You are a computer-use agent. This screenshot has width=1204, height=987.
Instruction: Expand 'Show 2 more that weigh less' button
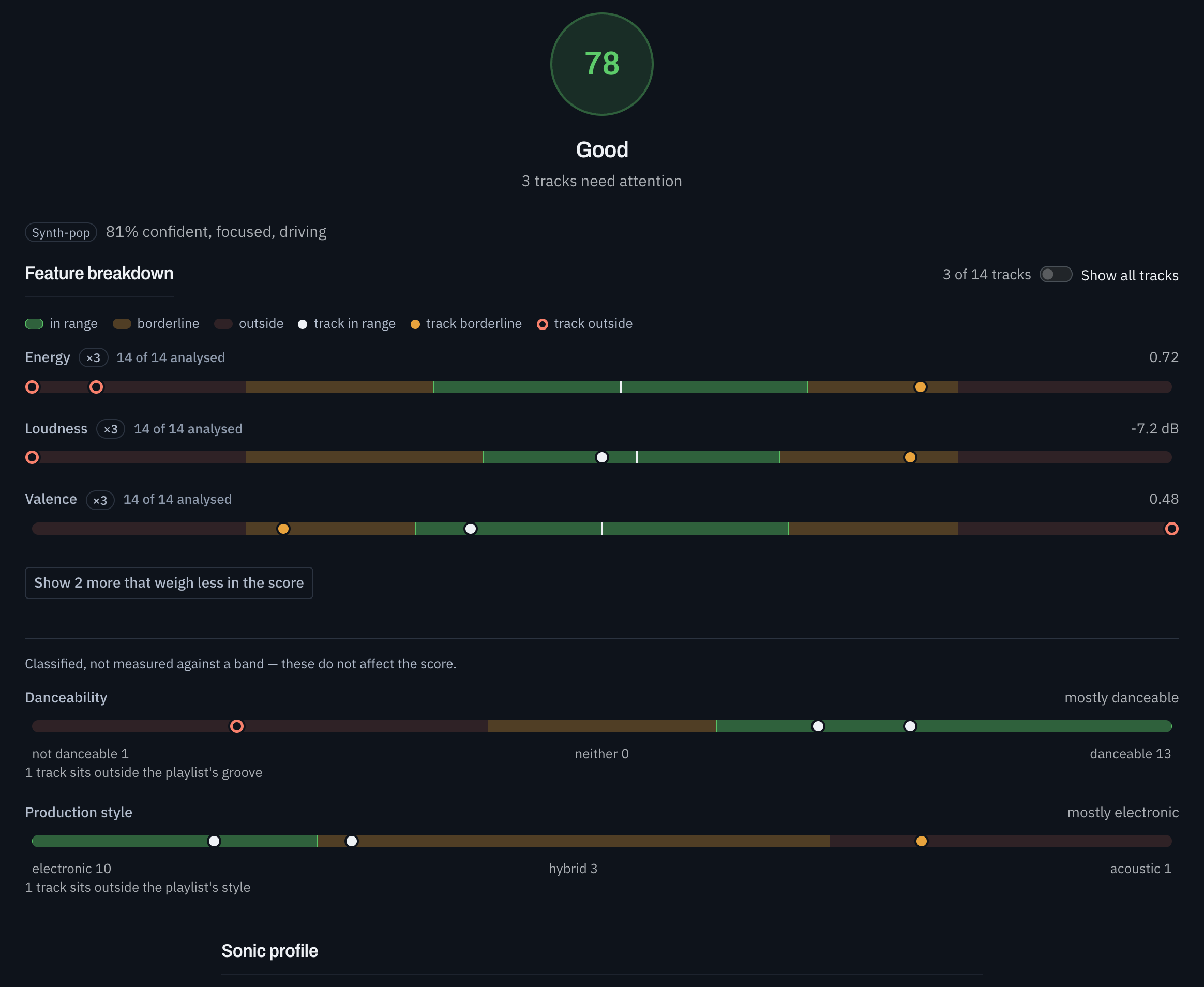[x=169, y=583]
